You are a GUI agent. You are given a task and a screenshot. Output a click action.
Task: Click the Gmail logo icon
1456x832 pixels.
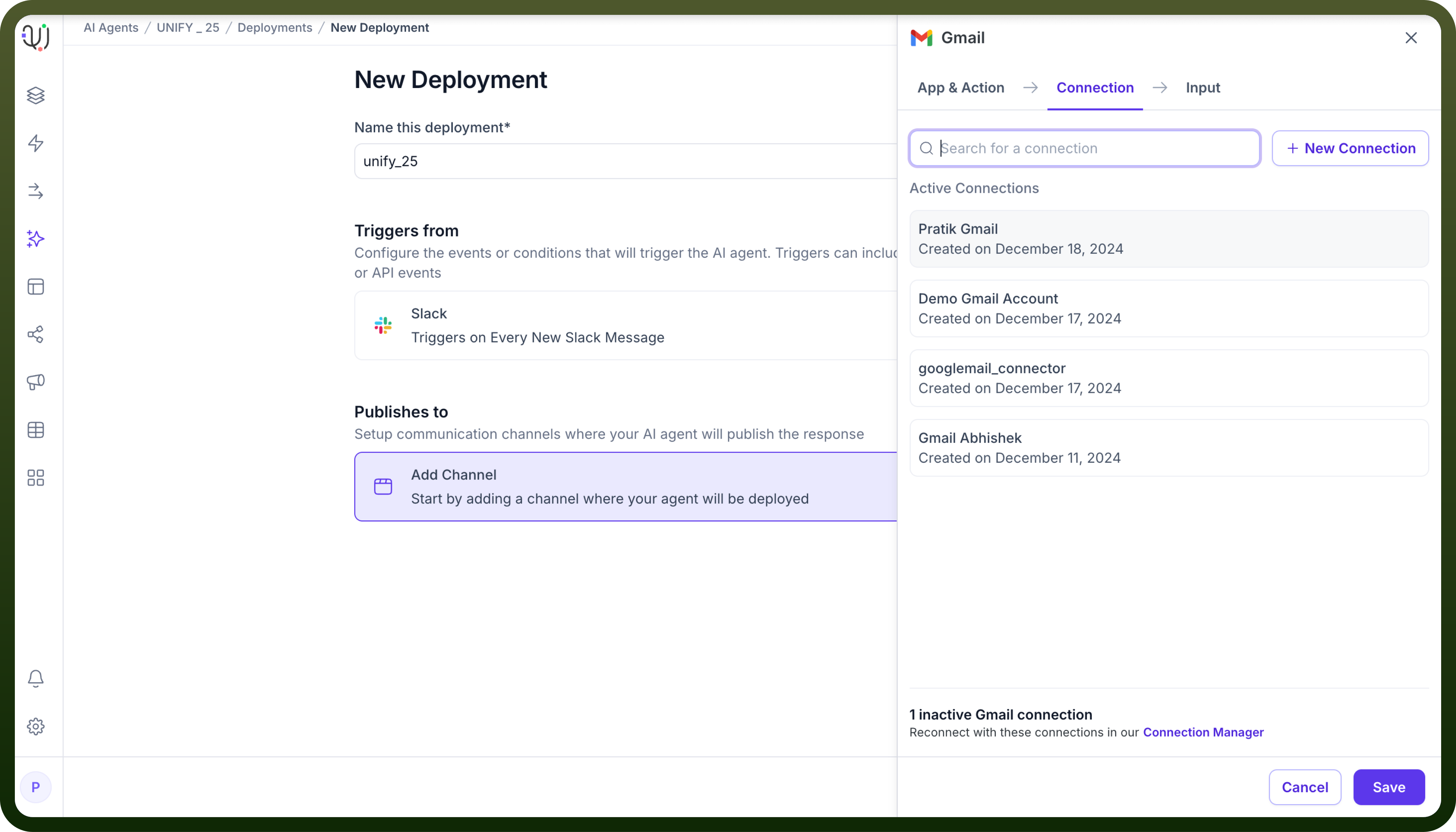click(x=921, y=38)
